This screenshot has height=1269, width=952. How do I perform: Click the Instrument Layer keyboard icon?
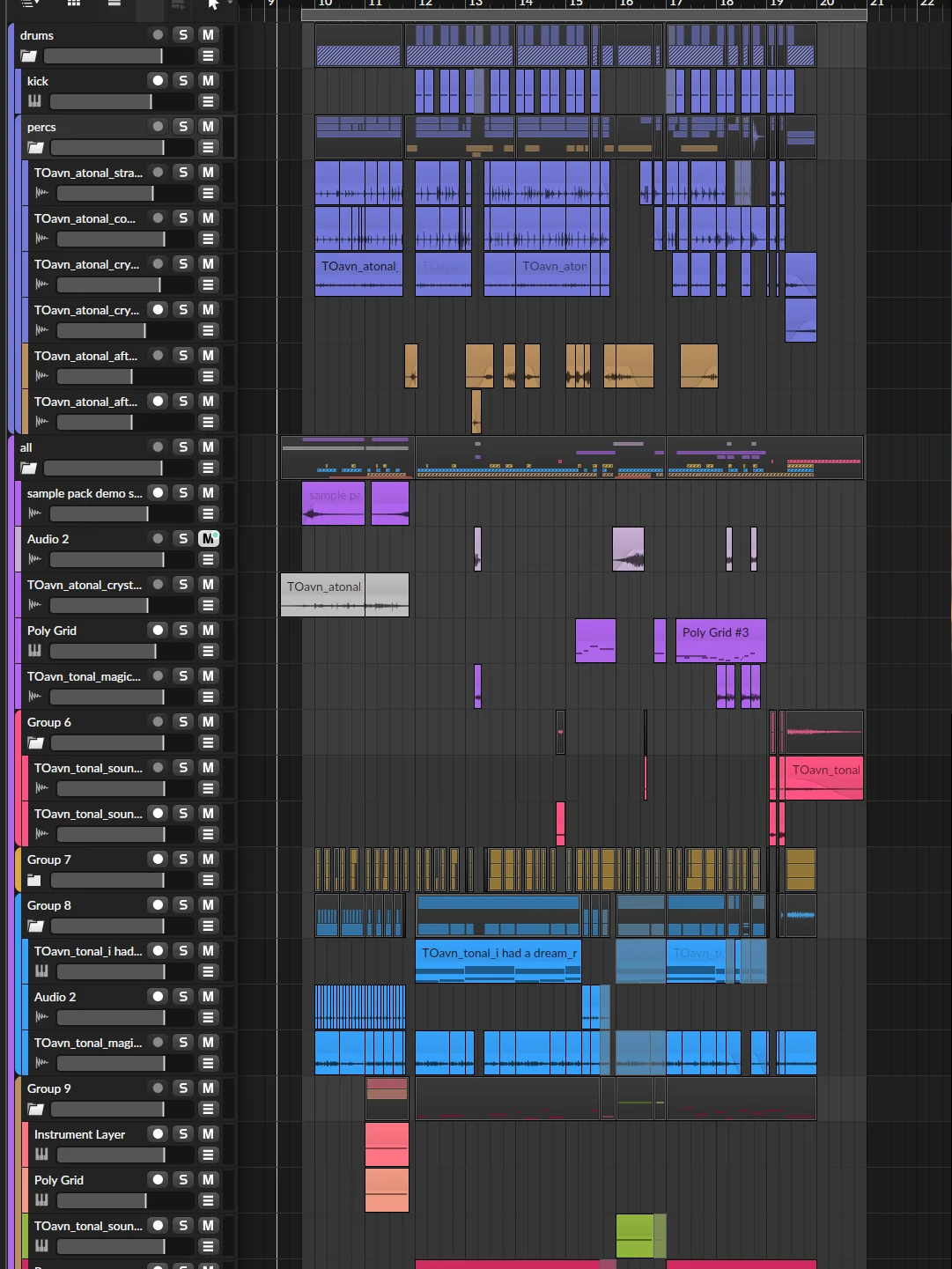(41, 1155)
